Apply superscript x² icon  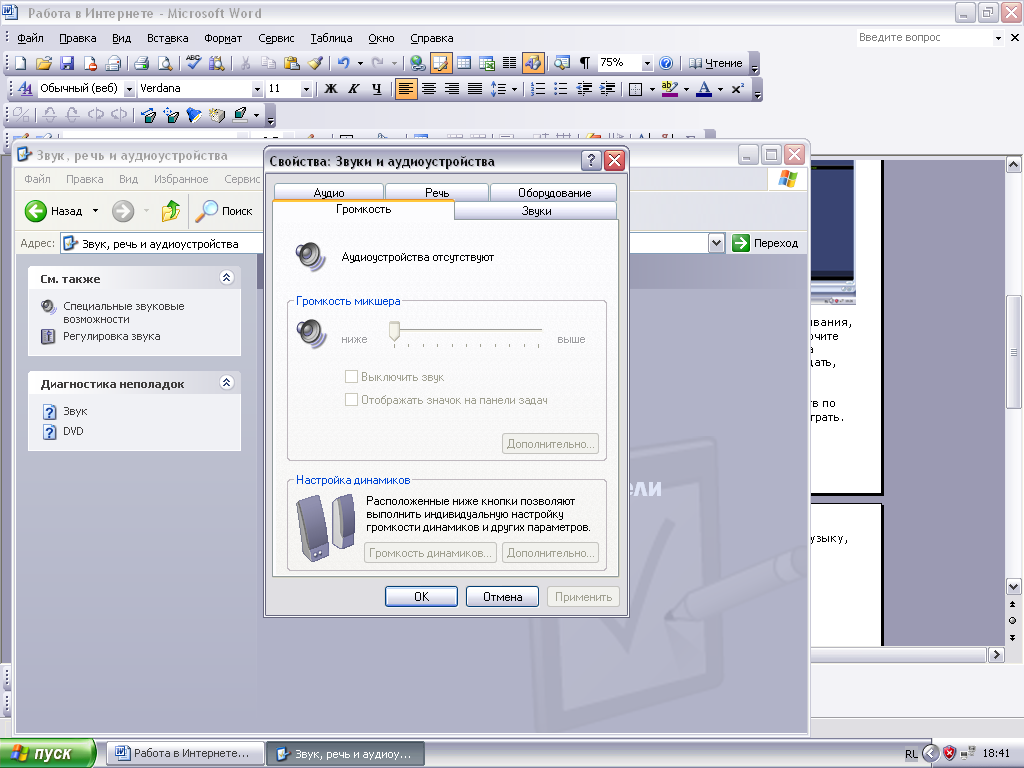(737, 89)
